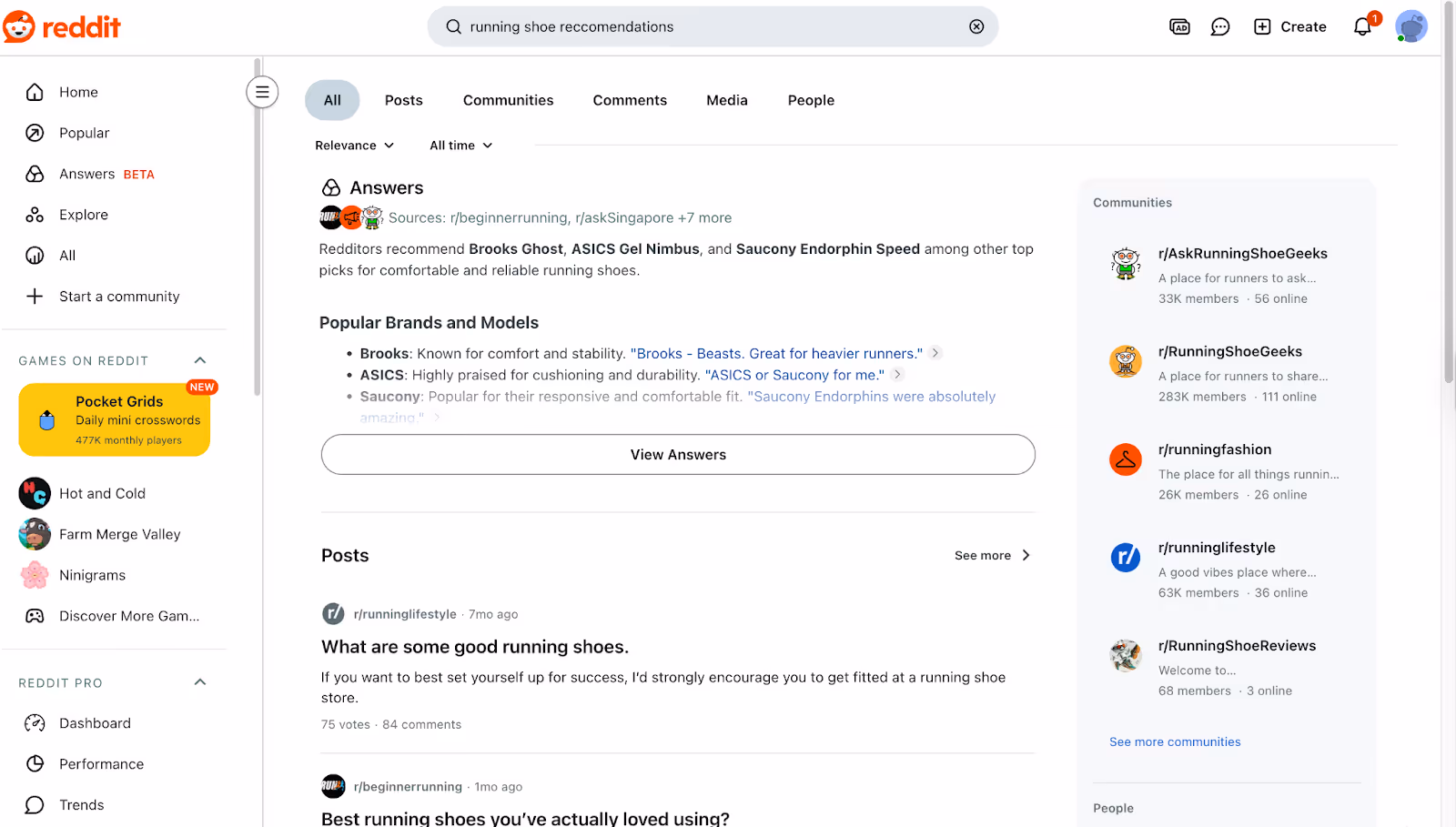Open r/beginnerrunning from post header

point(408,787)
